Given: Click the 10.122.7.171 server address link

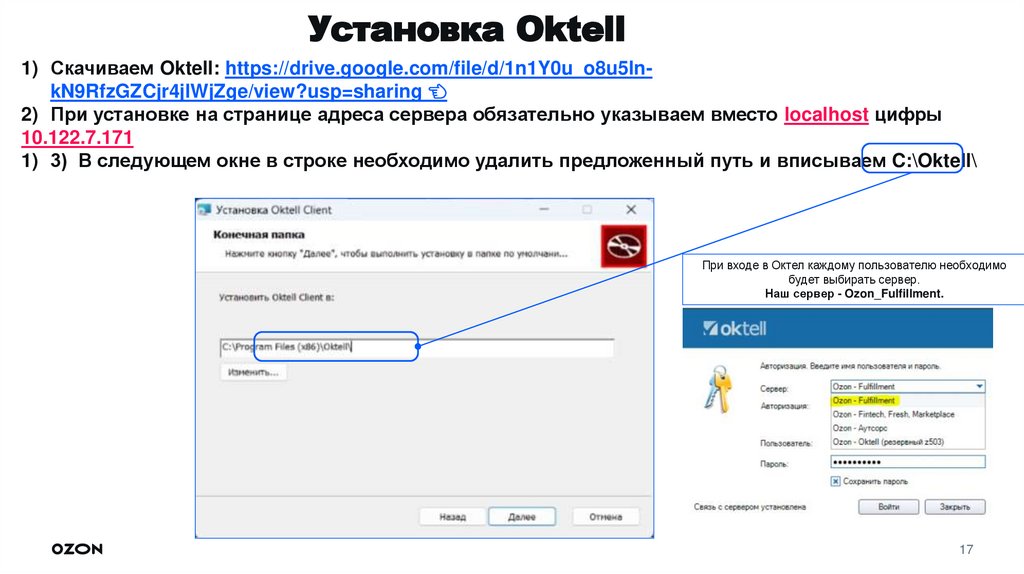Looking at the screenshot, I should tap(77, 138).
